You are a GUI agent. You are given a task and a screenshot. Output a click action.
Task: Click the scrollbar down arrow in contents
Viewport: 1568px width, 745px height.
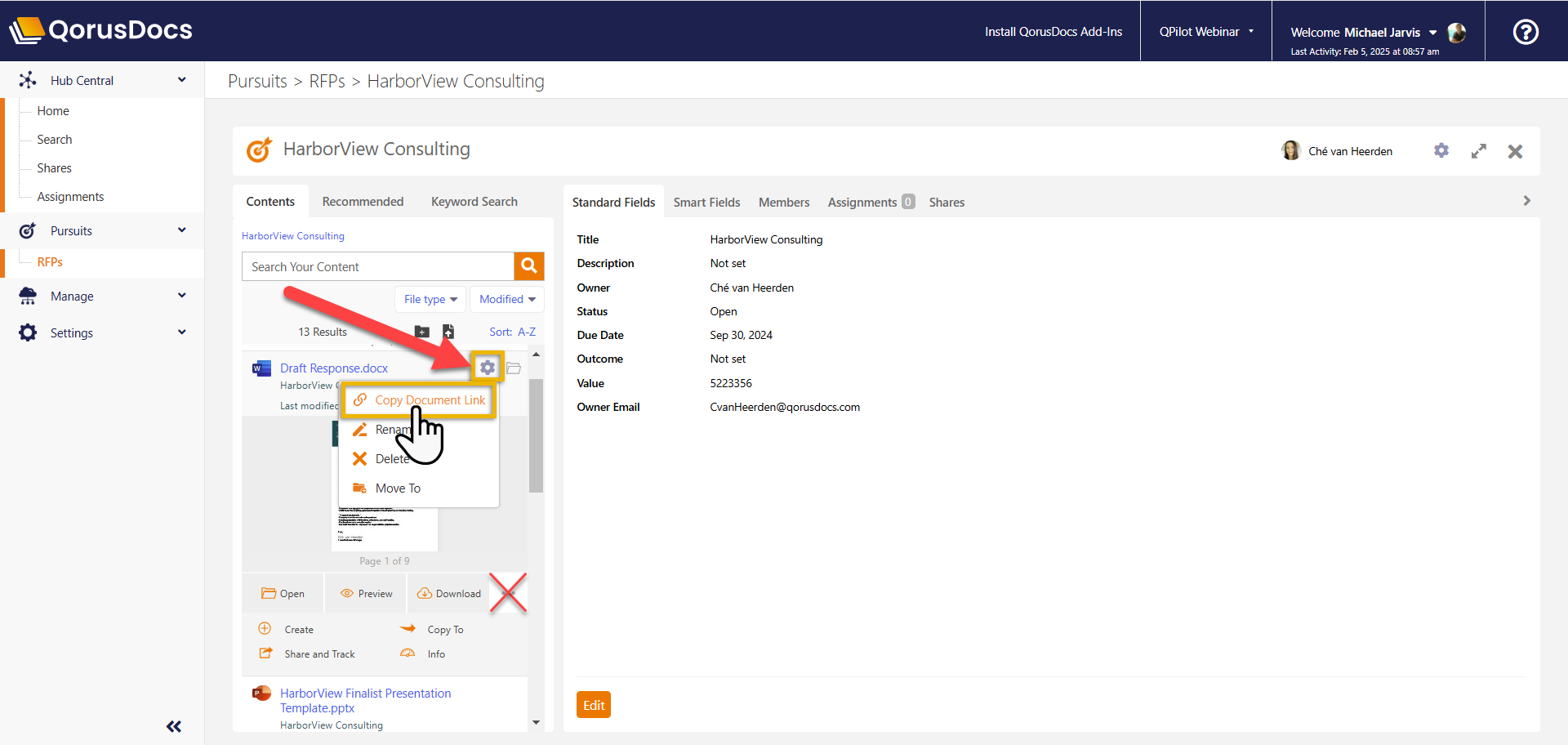(x=536, y=722)
